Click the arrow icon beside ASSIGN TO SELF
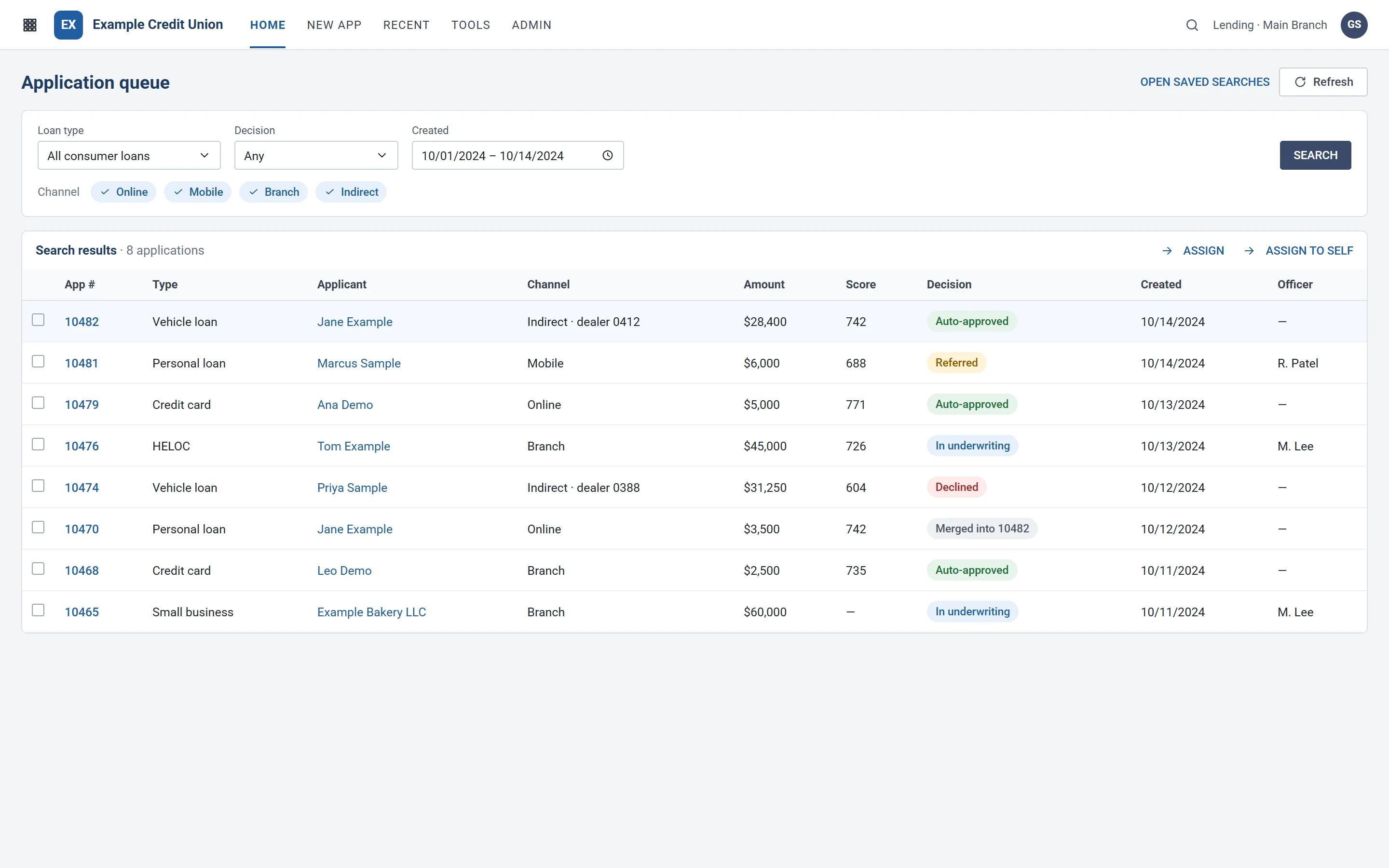Viewport: 1389px width, 868px height. point(1249,251)
